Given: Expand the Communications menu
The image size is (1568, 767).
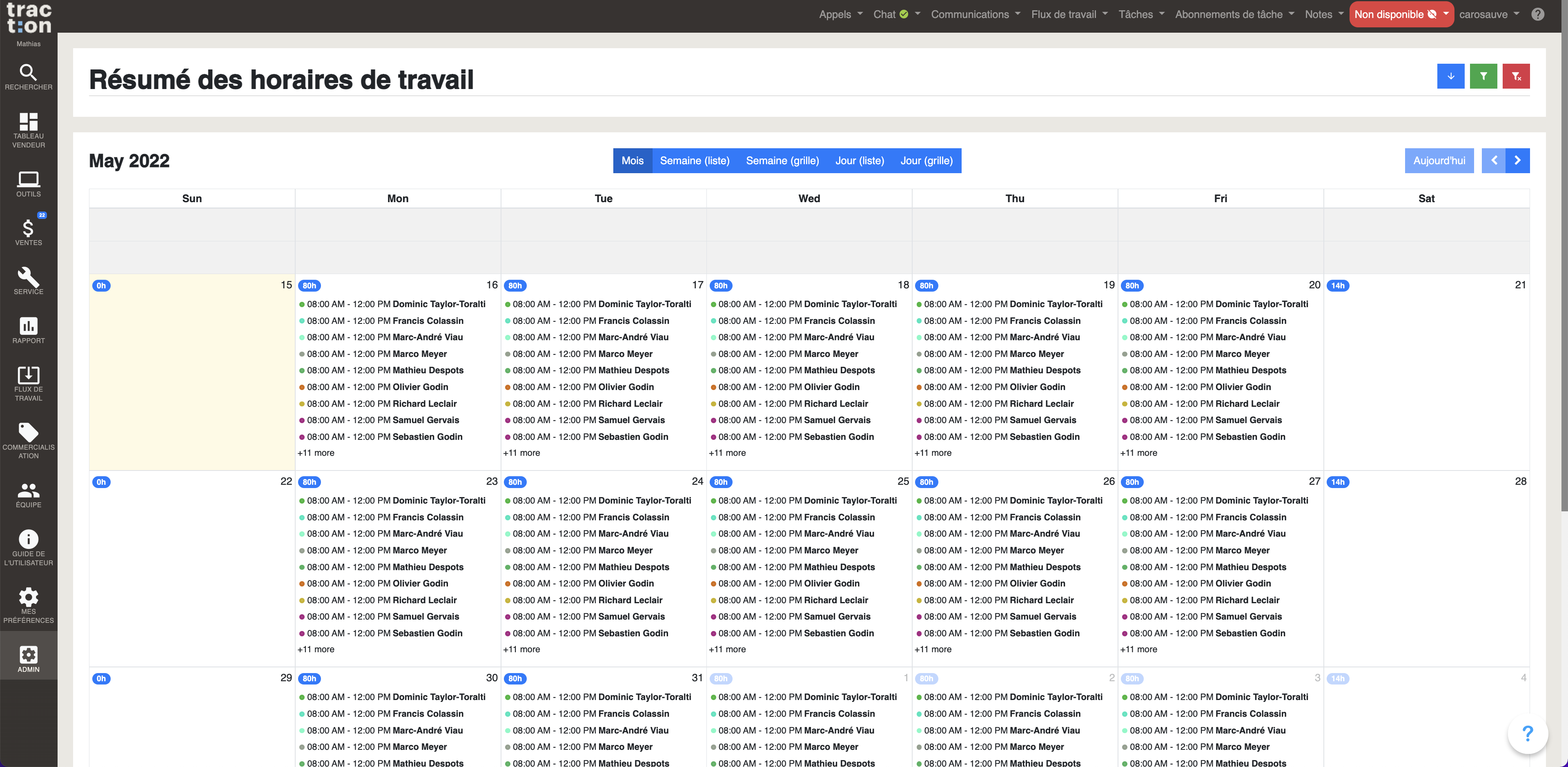Looking at the screenshot, I should (x=975, y=14).
